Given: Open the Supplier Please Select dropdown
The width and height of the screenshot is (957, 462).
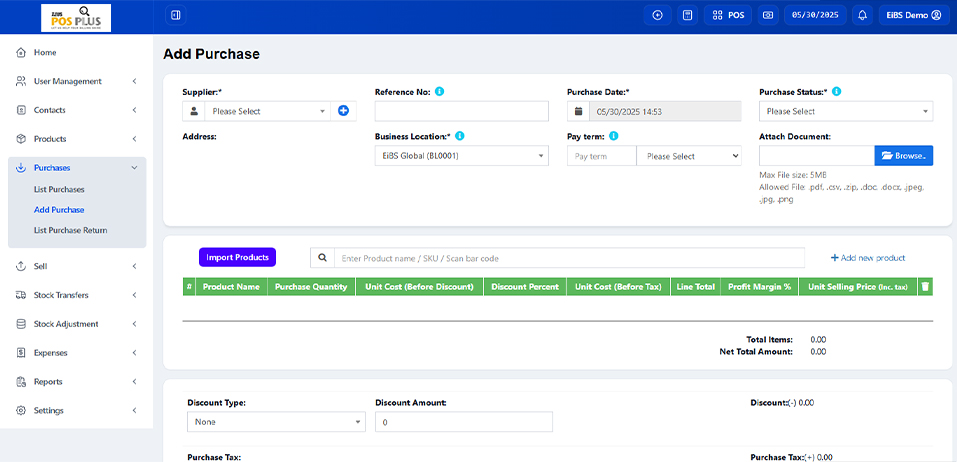Looking at the screenshot, I should pos(268,111).
